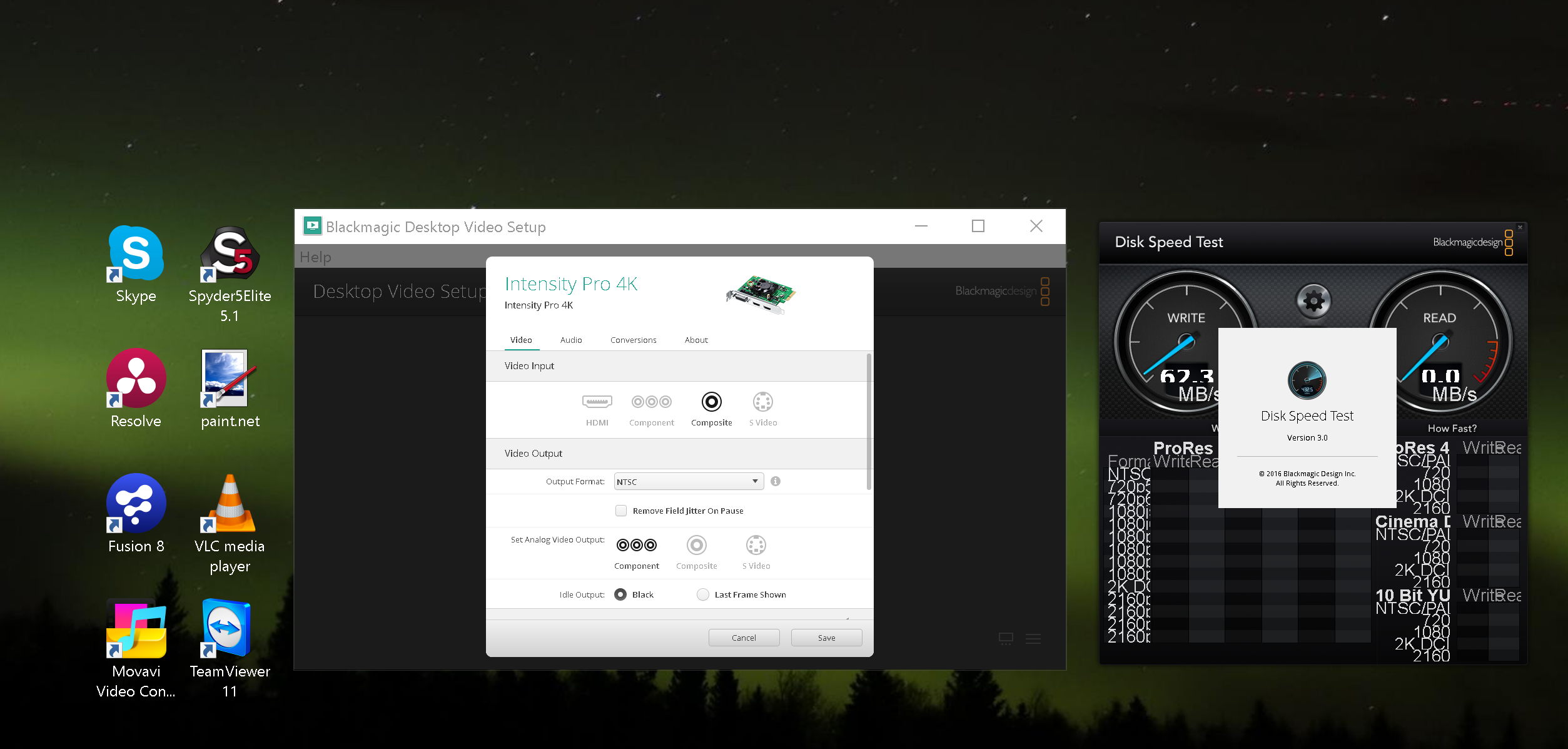This screenshot has height=749, width=1568.
Task: Enable Remove Field Jitter On Pause
Action: [x=621, y=511]
